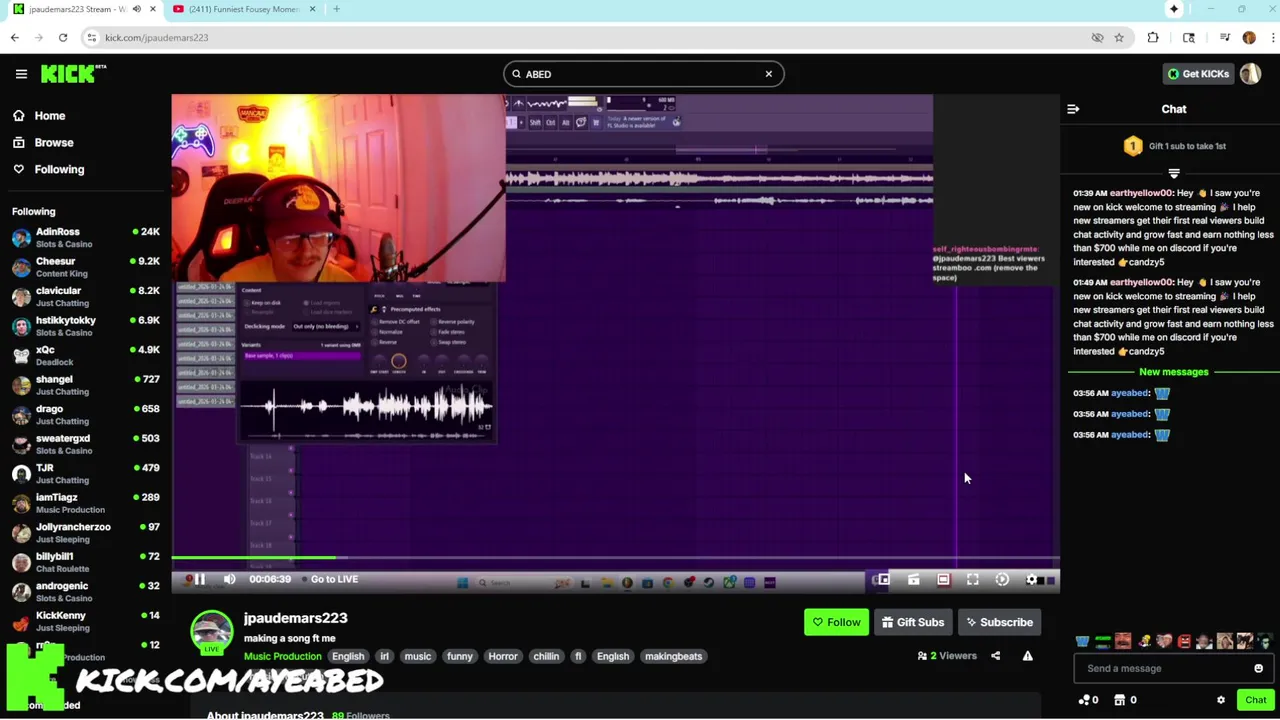Follow jpaudemars223
Screen dimensions: 1280x720
(x=836, y=622)
